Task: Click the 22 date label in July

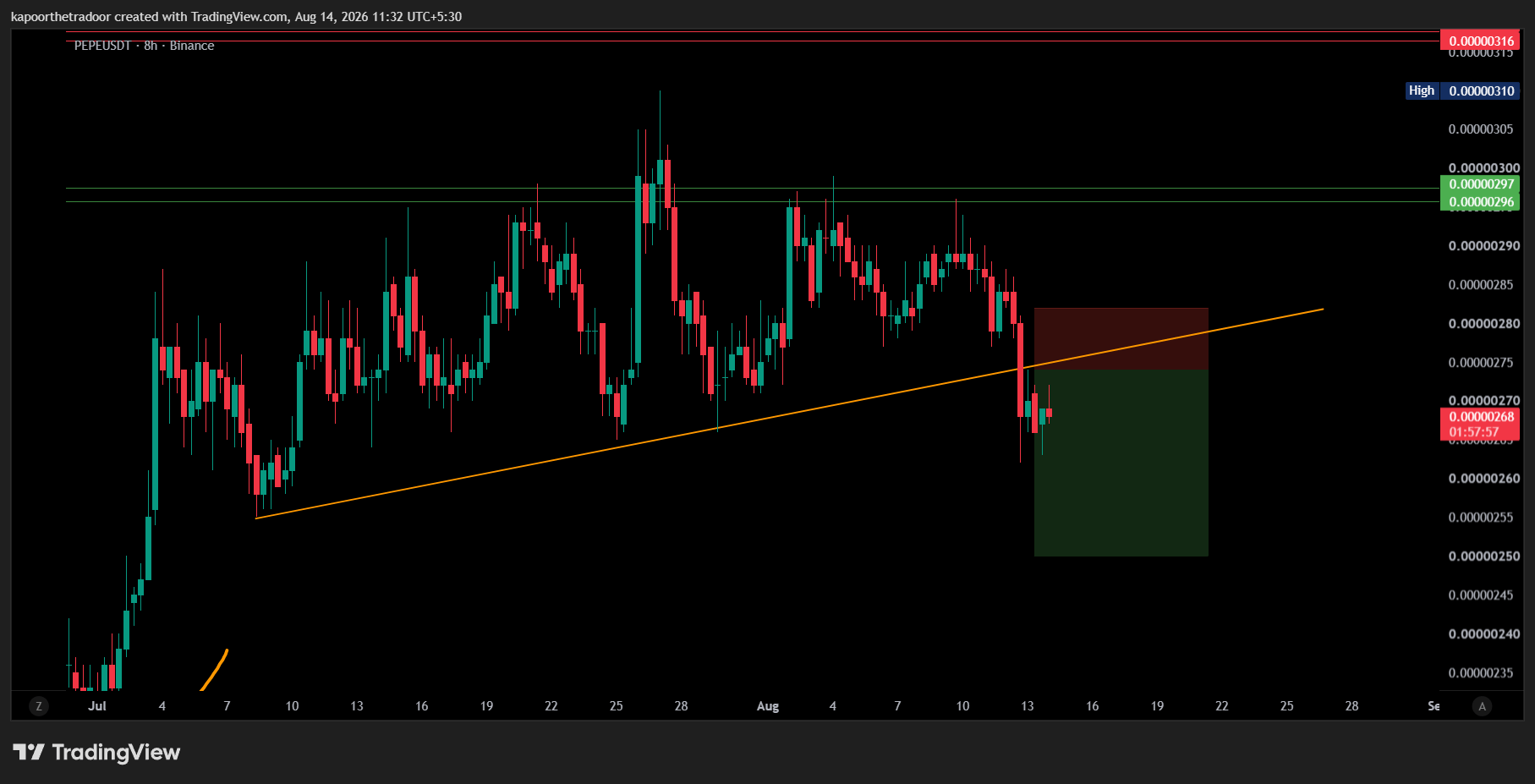Action: [551, 706]
